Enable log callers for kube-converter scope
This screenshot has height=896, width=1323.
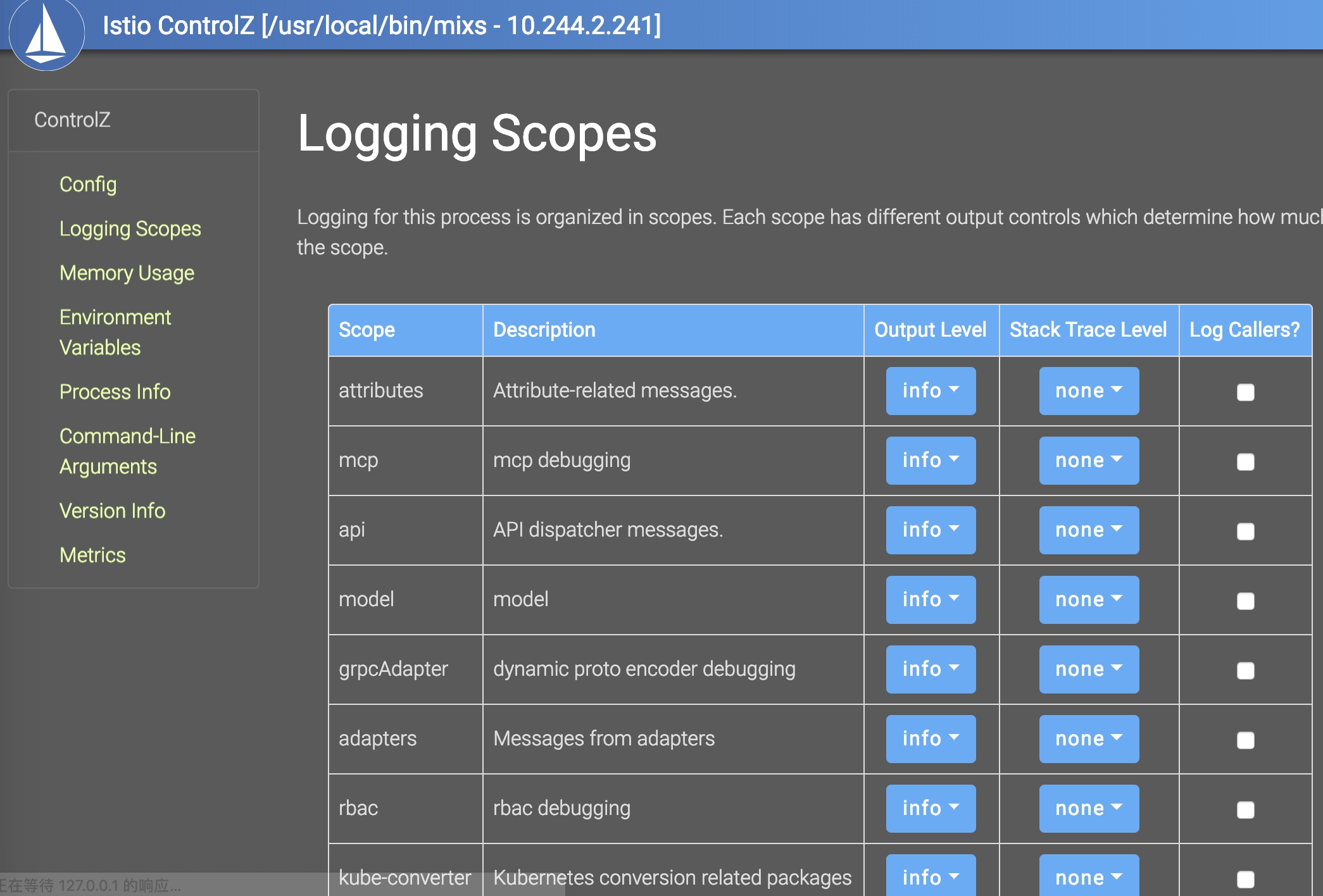1245,880
